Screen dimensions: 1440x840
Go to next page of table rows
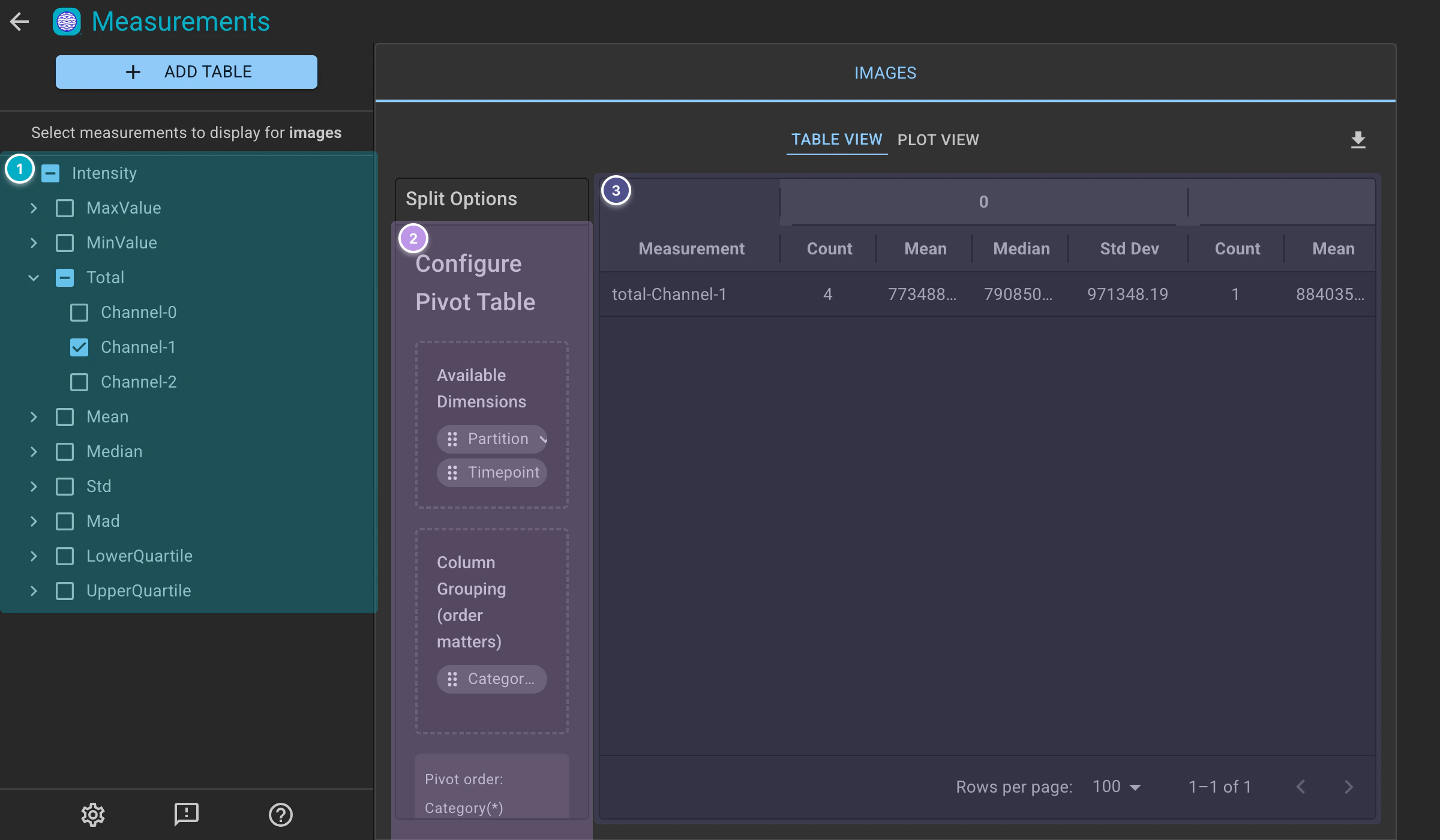pyautogui.click(x=1348, y=787)
